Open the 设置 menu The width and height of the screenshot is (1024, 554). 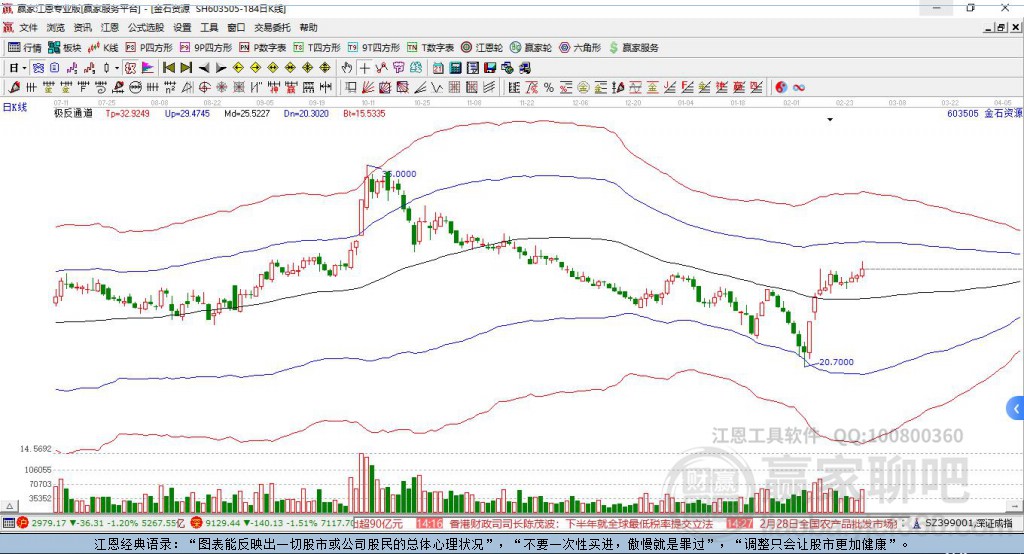[x=182, y=27]
